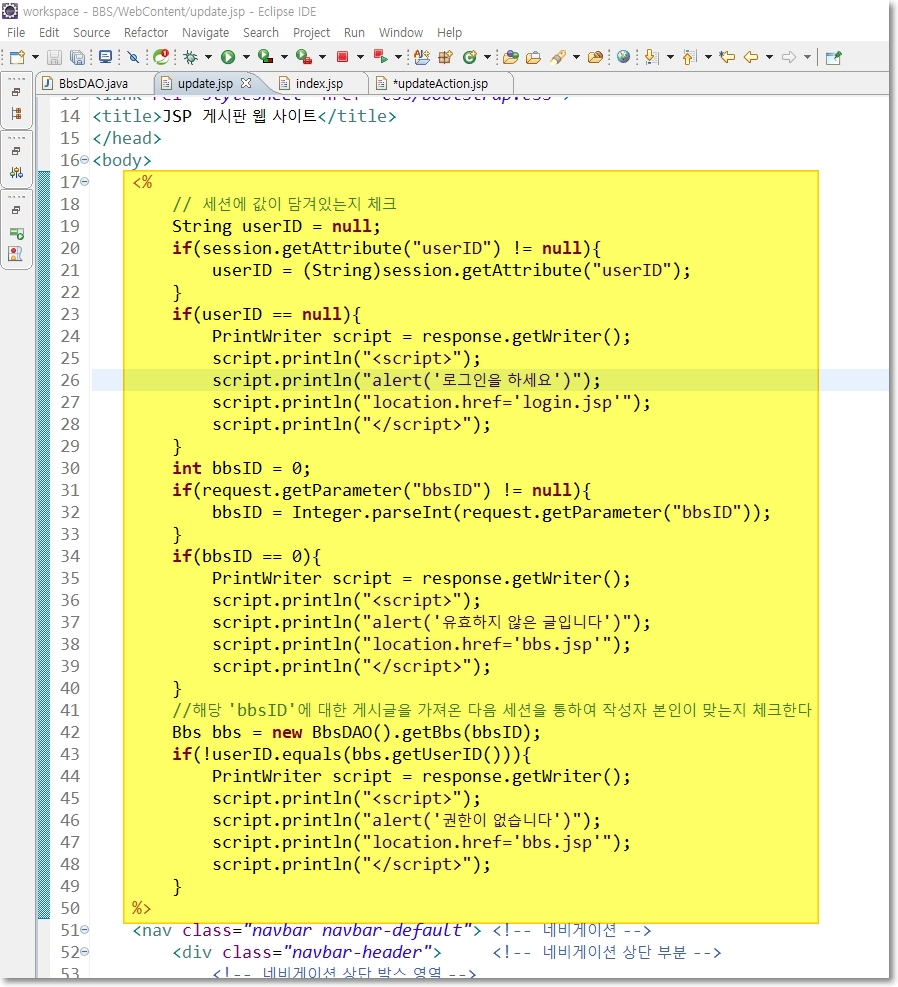Restore the top minimized sidebar view stack
The height and width of the screenshot is (987, 898).
(16, 92)
